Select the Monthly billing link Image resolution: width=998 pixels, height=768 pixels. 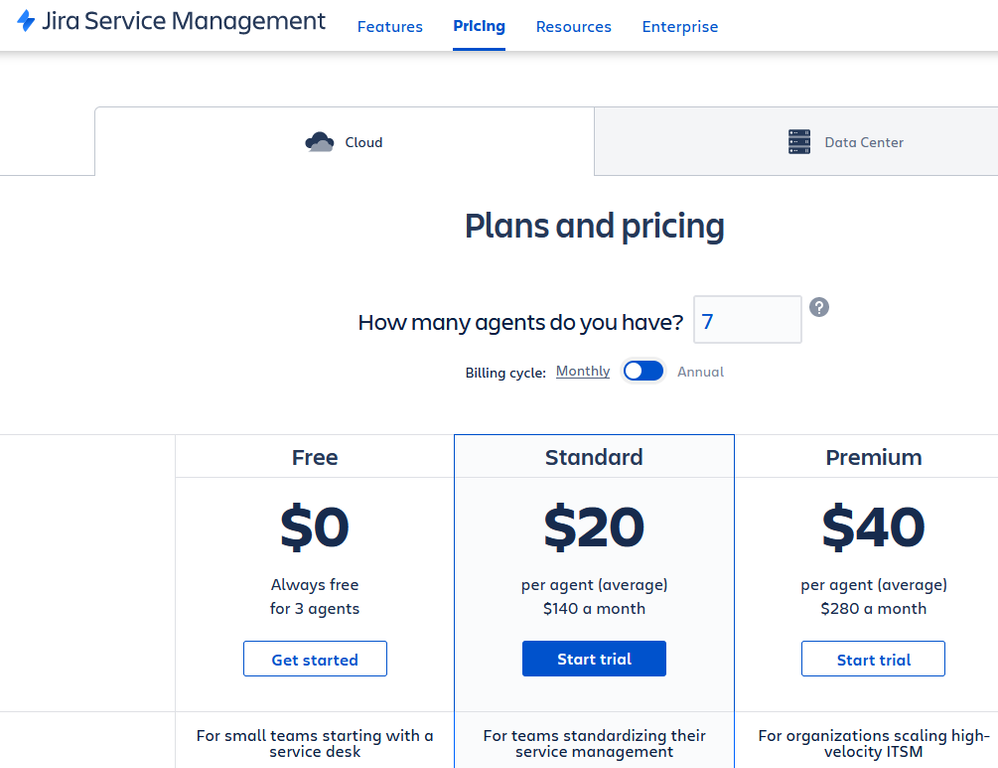pyautogui.click(x=583, y=371)
